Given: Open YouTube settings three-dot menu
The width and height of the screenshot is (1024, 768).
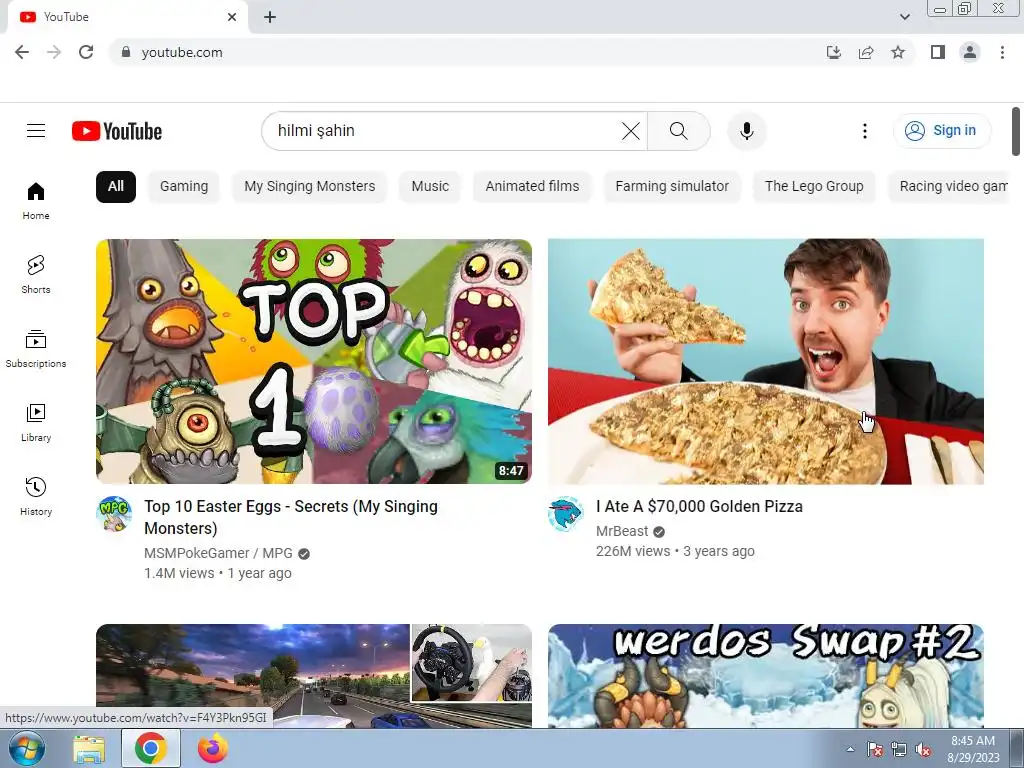Looking at the screenshot, I should click(x=864, y=131).
